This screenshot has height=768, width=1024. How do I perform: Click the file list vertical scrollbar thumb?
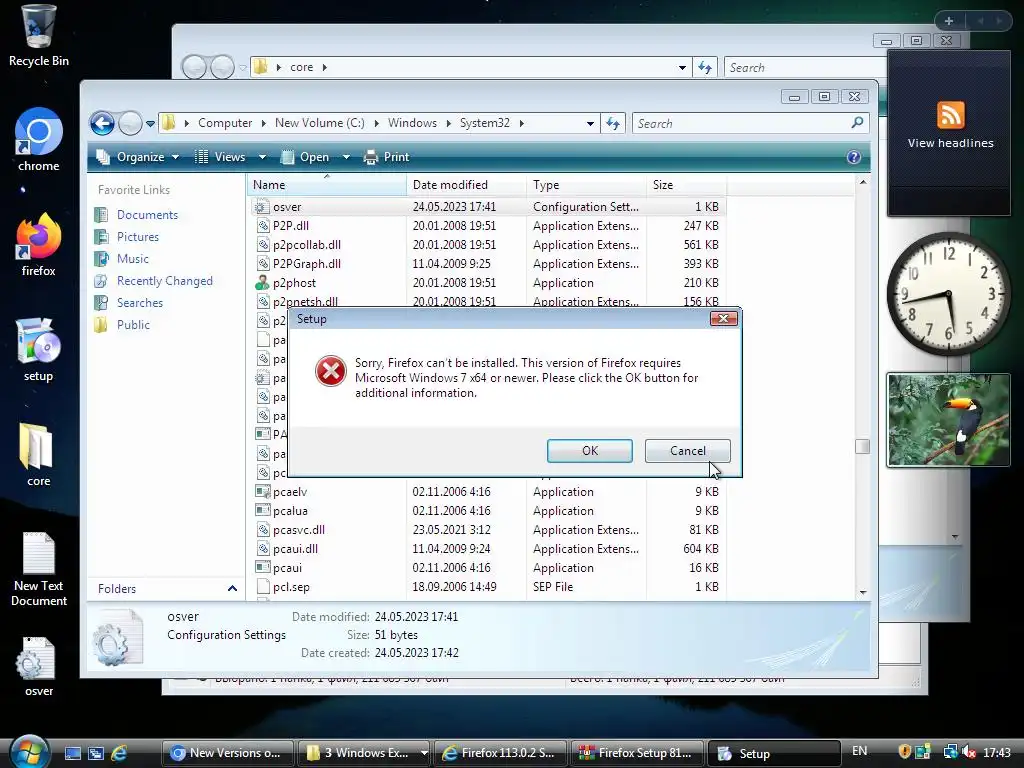click(862, 446)
